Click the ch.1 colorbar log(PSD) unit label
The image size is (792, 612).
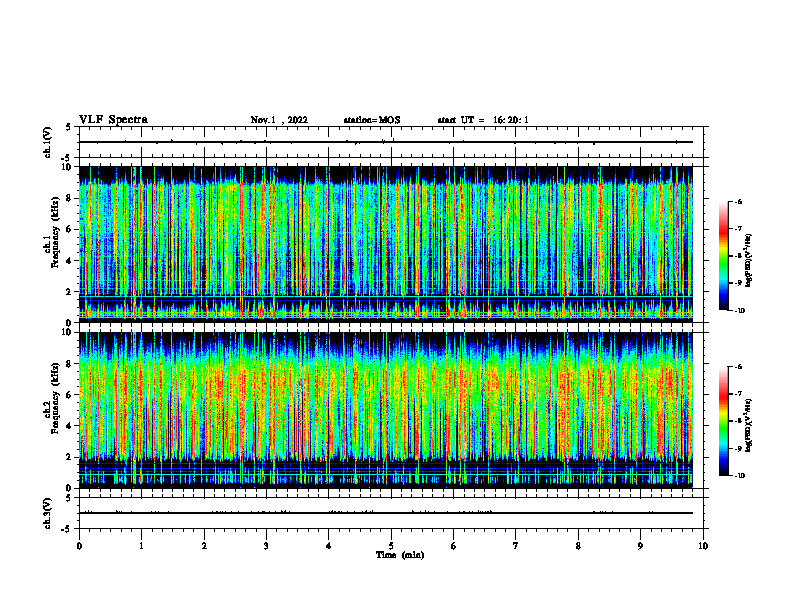point(749,261)
